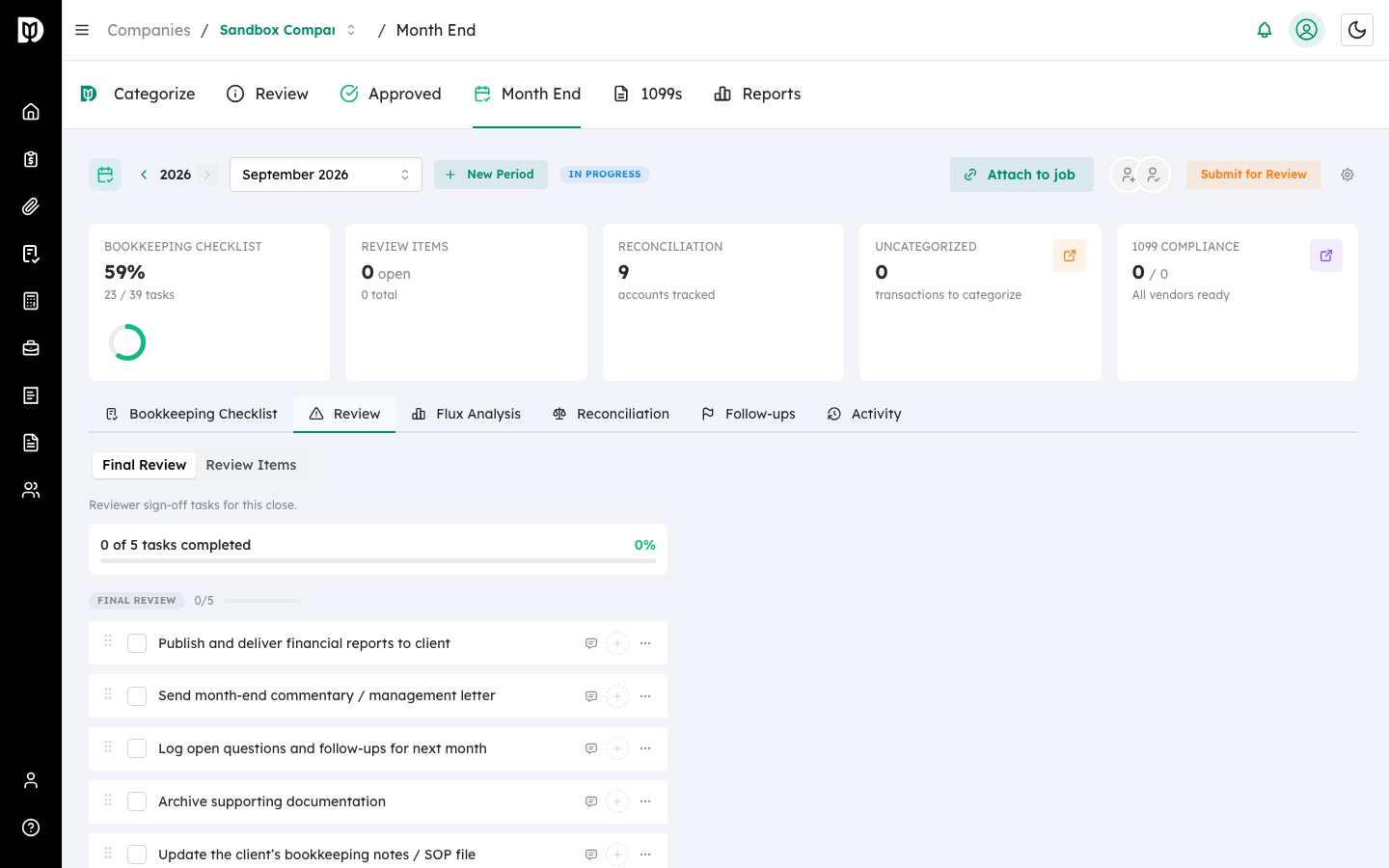
Task: Open the paperclip attachments sidebar icon
Action: click(x=31, y=206)
